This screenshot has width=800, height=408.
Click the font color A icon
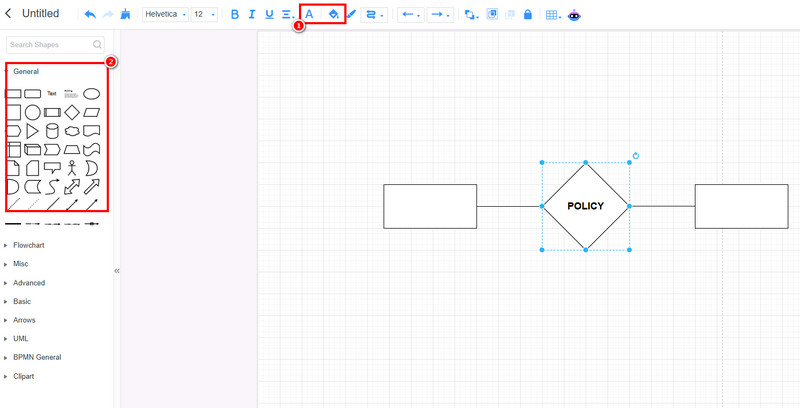point(309,14)
